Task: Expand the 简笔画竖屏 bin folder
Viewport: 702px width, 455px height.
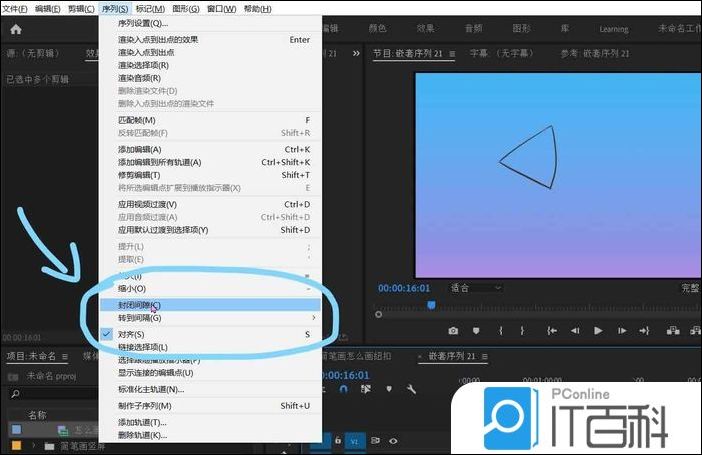Action: coord(35,446)
